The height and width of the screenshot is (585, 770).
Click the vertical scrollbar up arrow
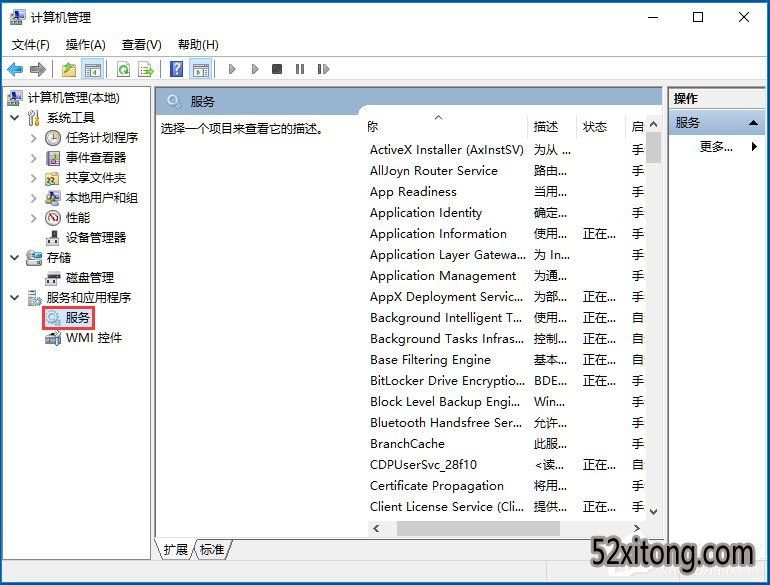[x=653, y=124]
